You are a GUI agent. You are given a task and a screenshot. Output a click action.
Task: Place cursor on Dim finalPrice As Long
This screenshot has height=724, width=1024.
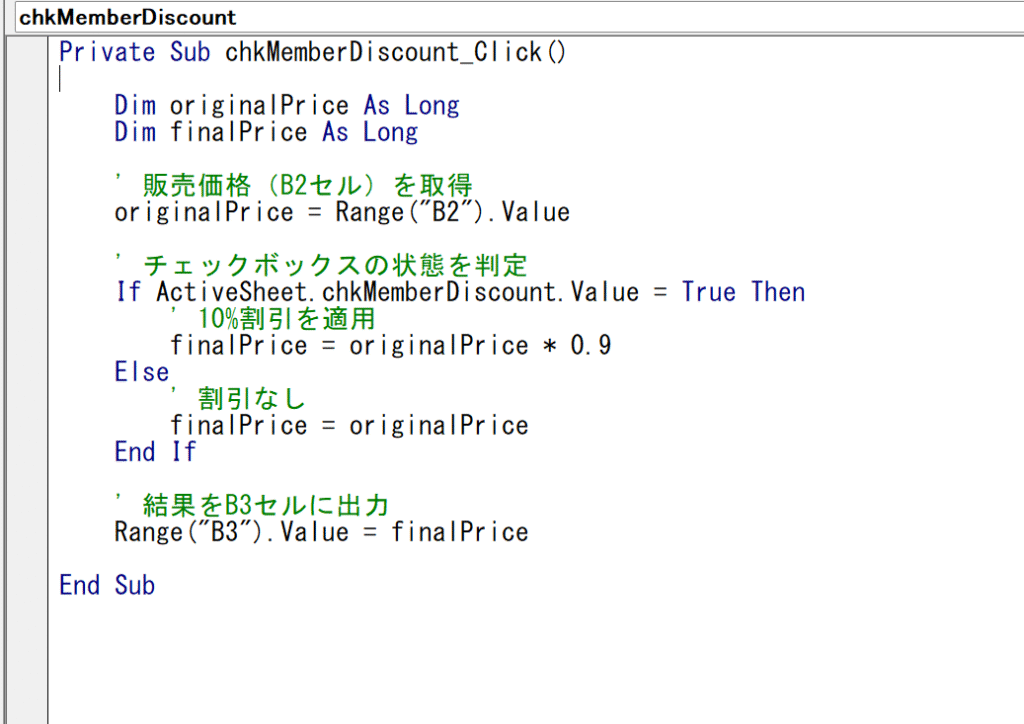click(265, 133)
